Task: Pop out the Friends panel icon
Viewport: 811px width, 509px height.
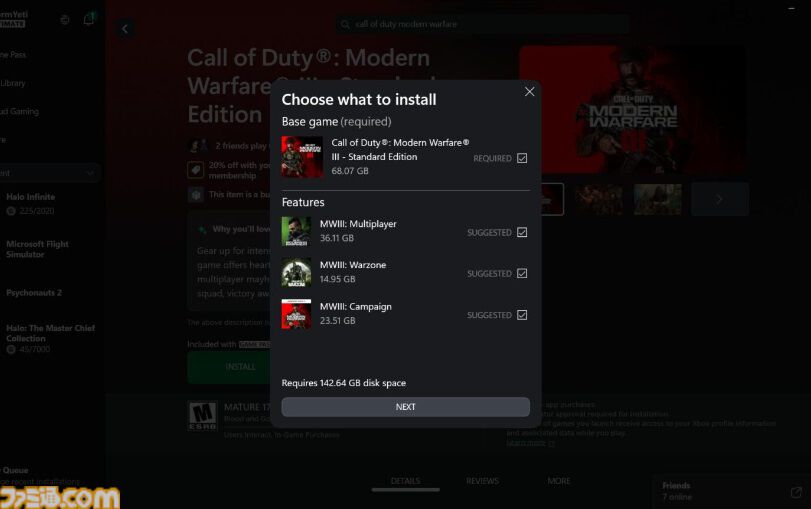Action: pyautogui.click(x=796, y=492)
